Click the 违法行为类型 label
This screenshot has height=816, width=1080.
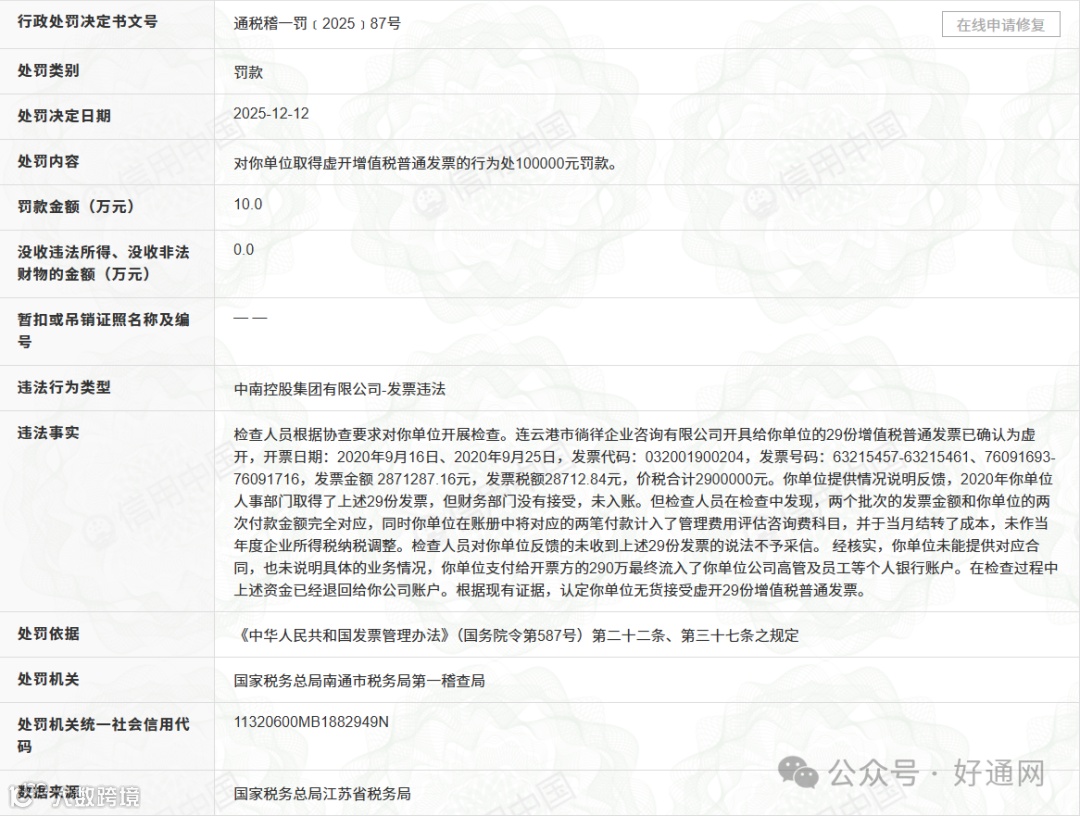[64, 387]
